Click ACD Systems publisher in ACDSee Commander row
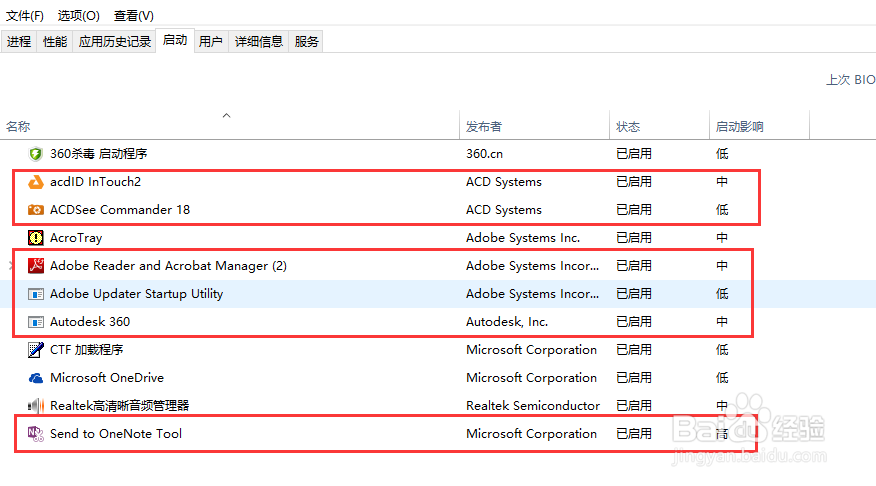This screenshot has height=486, width=876. 504,209
